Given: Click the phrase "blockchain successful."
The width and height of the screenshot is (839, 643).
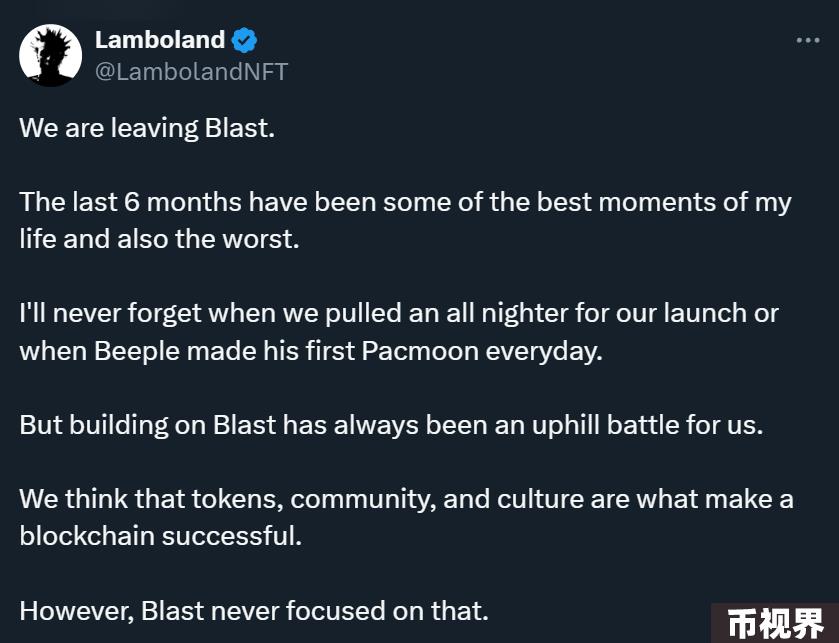Looking at the screenshot, I should (161, 536).
